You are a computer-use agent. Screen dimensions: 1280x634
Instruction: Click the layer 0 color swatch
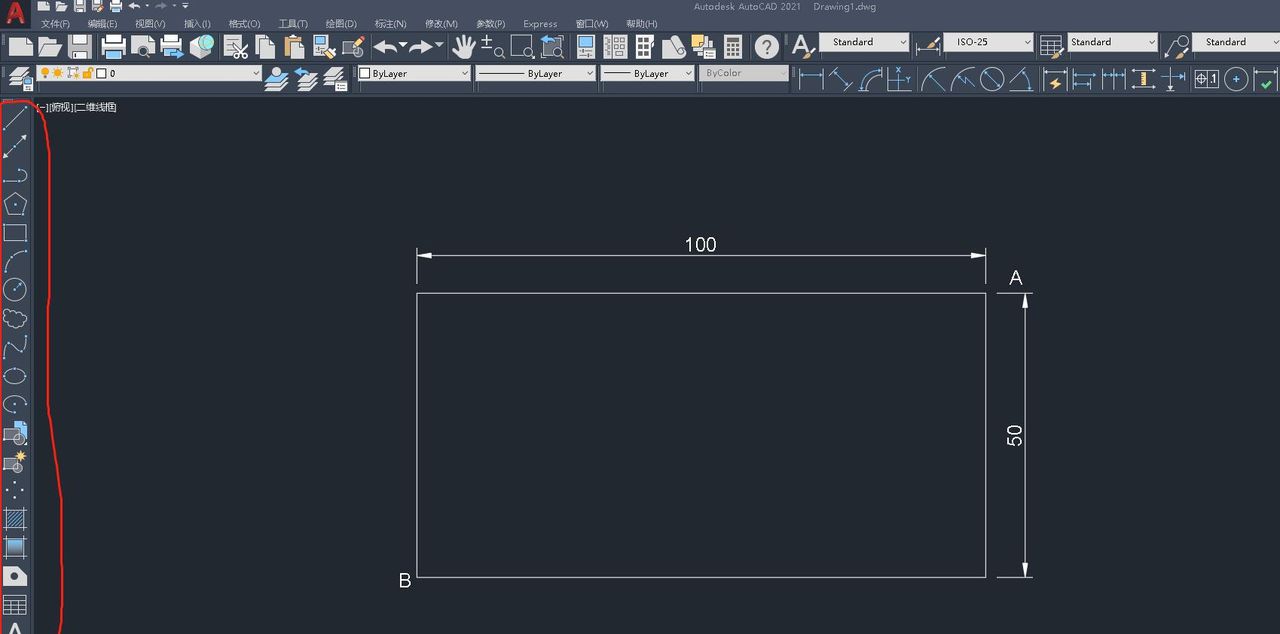point(101,73)
